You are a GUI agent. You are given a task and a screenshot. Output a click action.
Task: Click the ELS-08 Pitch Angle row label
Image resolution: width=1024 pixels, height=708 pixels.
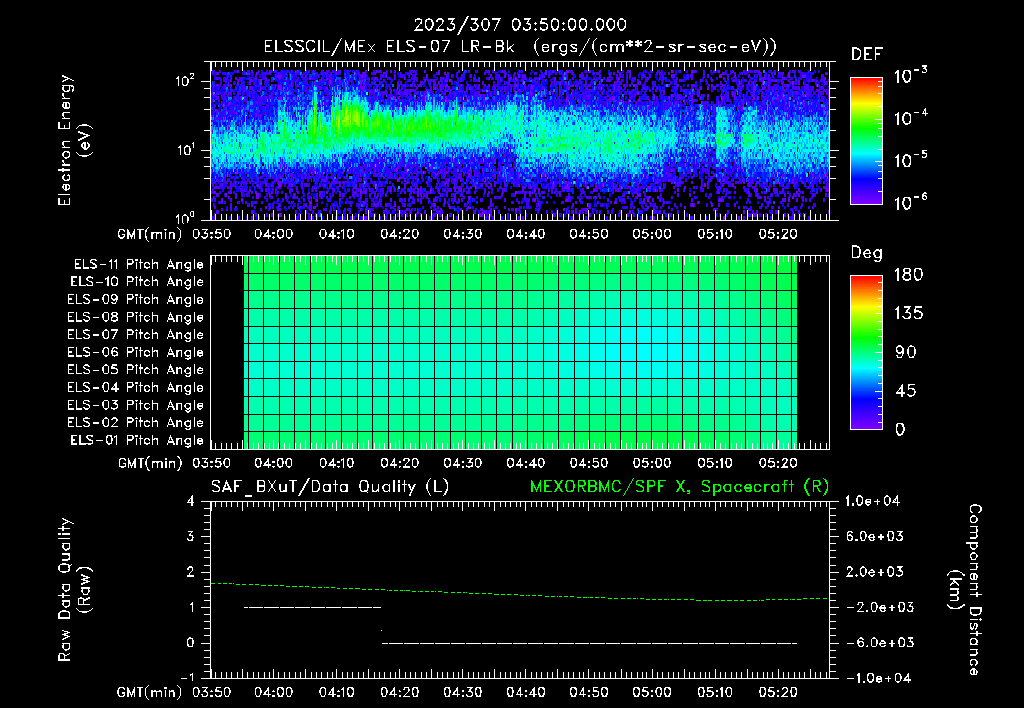tap(135, 317)
